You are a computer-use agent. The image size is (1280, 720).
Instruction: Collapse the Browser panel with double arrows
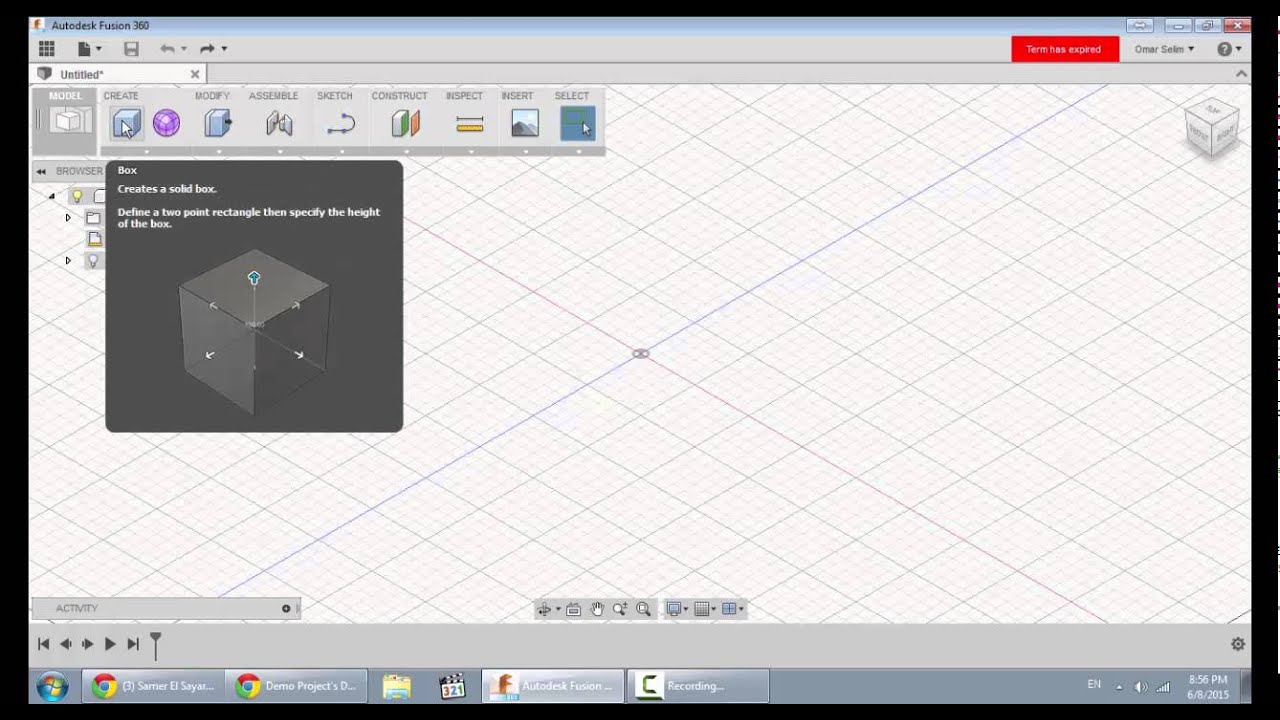click(42, 171)
